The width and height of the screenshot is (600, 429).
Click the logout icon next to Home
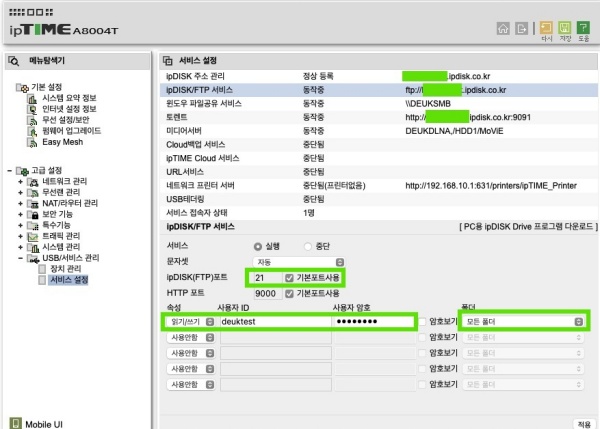coord(522,28)
